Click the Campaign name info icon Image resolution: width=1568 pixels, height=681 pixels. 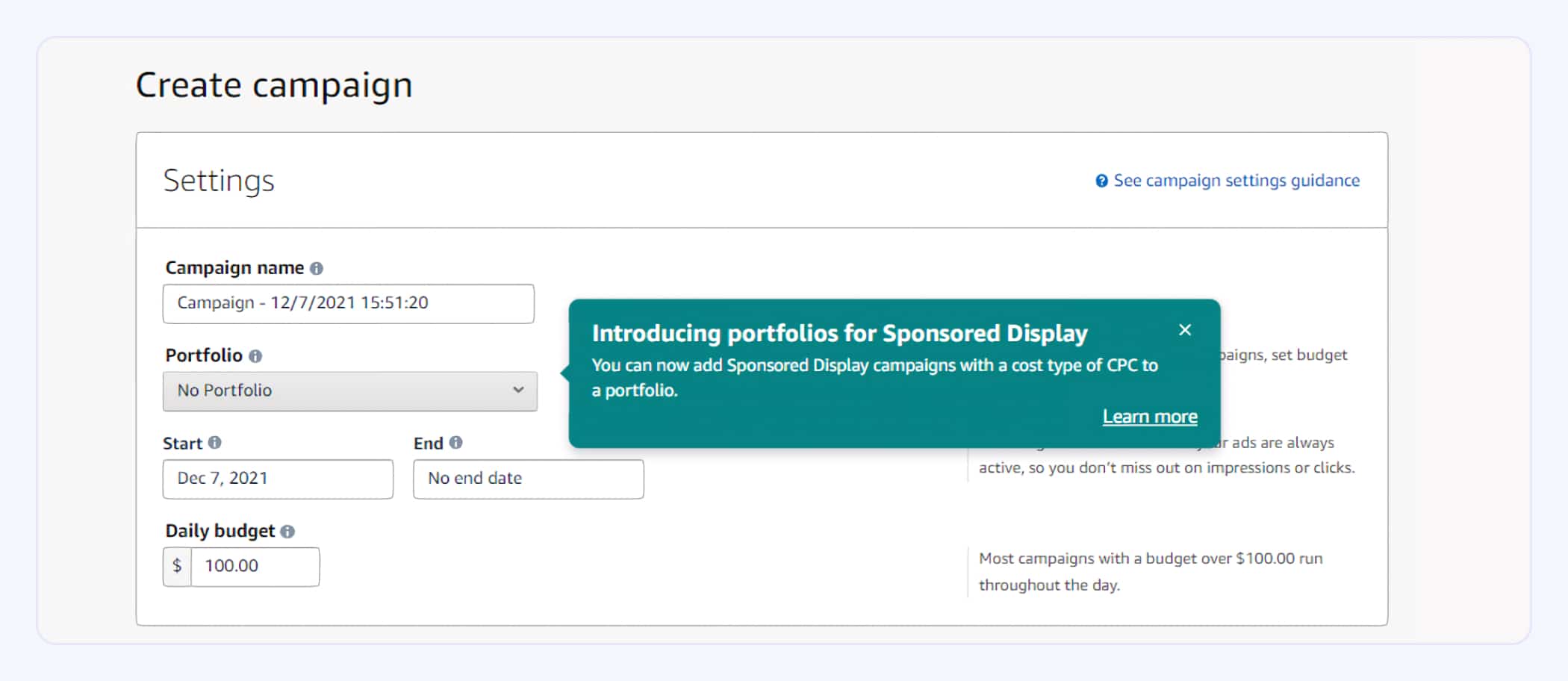tap(317, 268)
